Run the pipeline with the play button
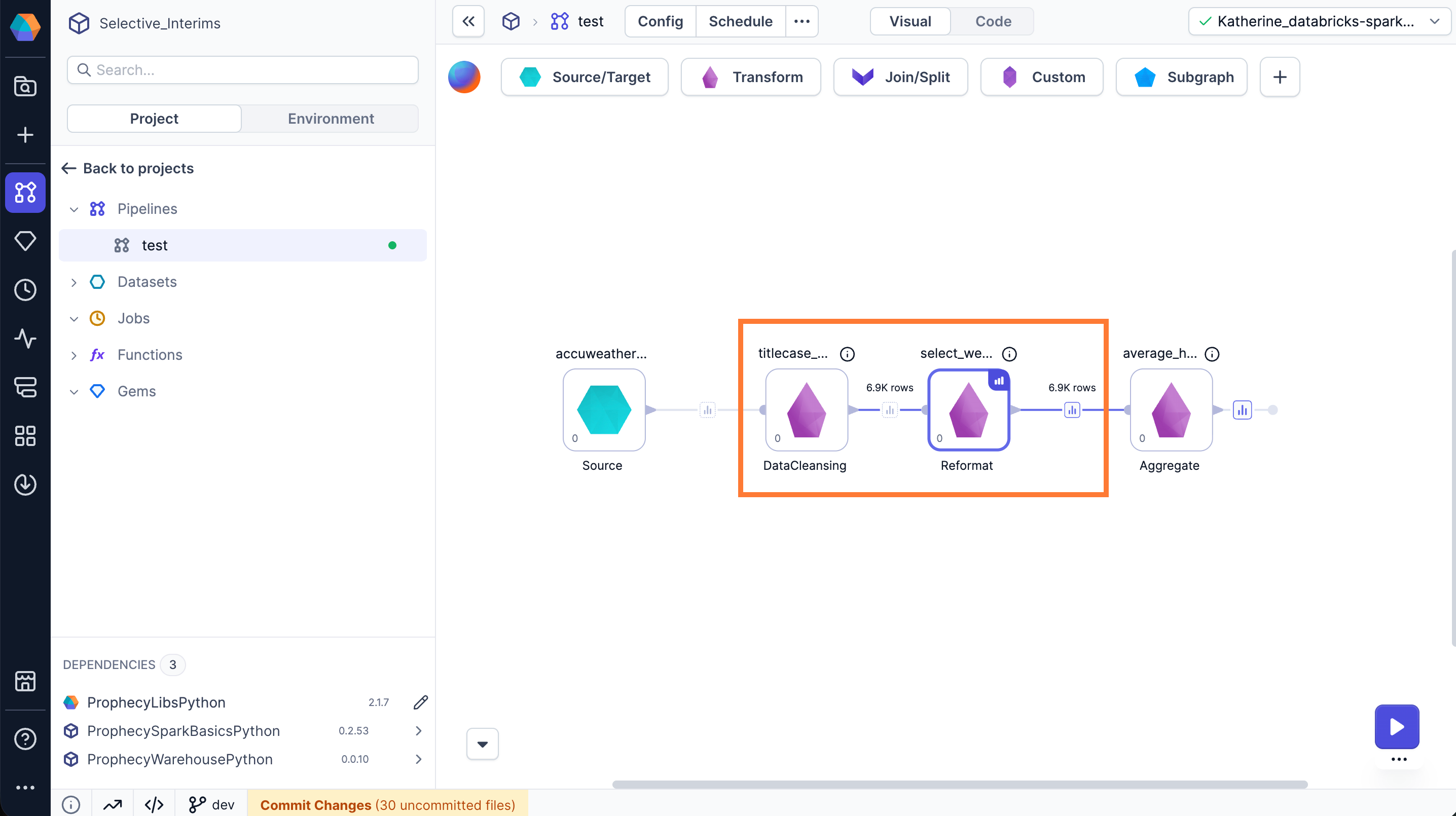Viewport: 1456px width, 816px height. click(x=1396, y=727)
